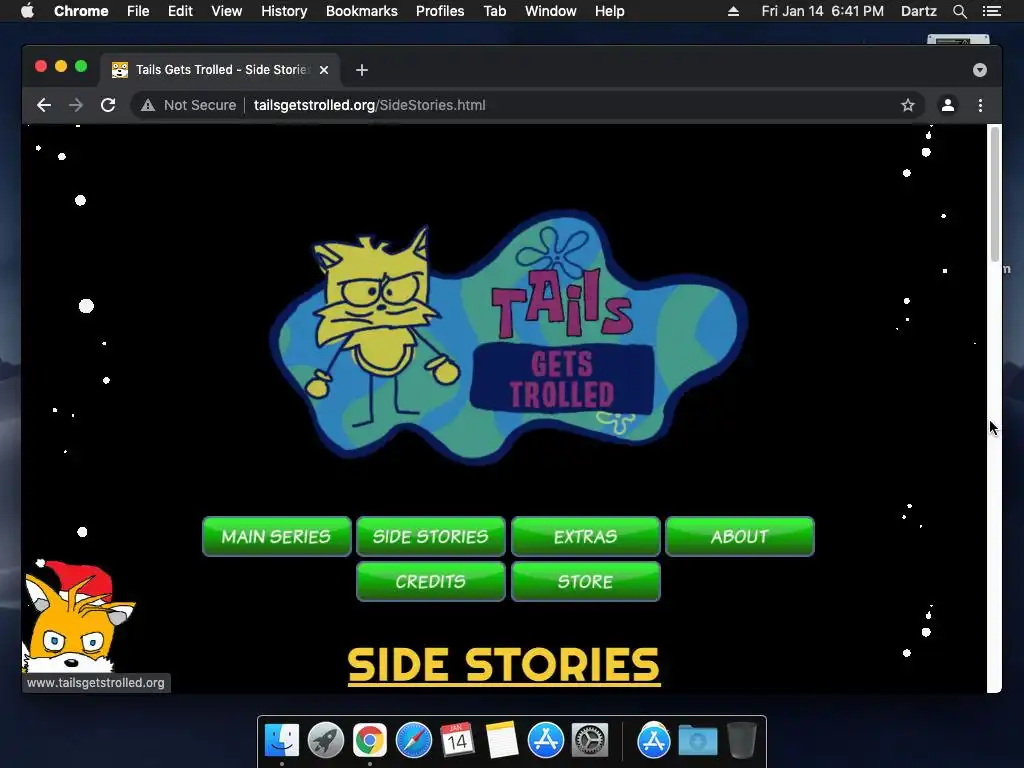This screenshot has height=768, width=1024.
Task: Go back with the browser back arrow
Action: [44, 105]
